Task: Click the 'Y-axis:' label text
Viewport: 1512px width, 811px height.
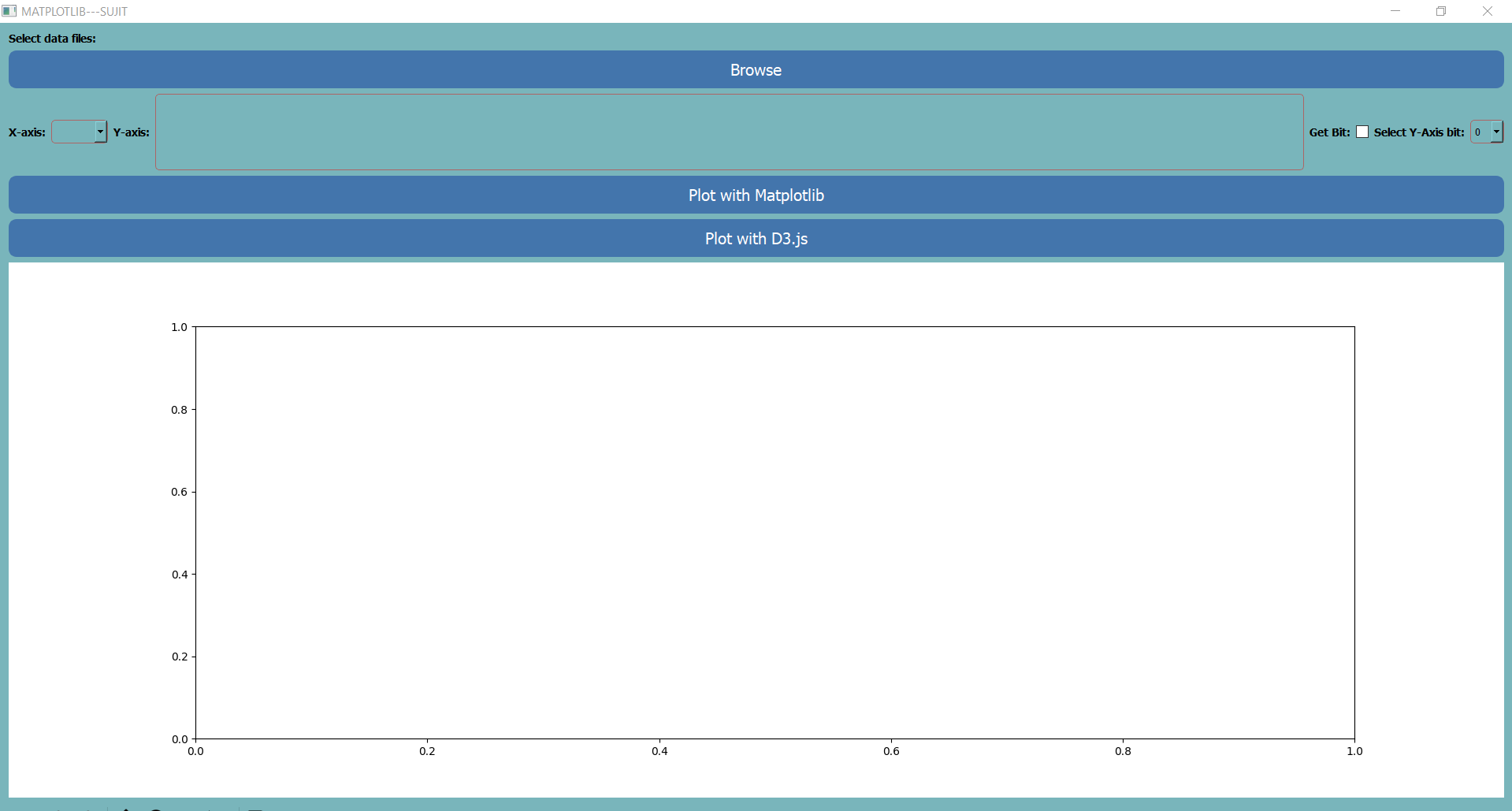Action: (131, 132)
